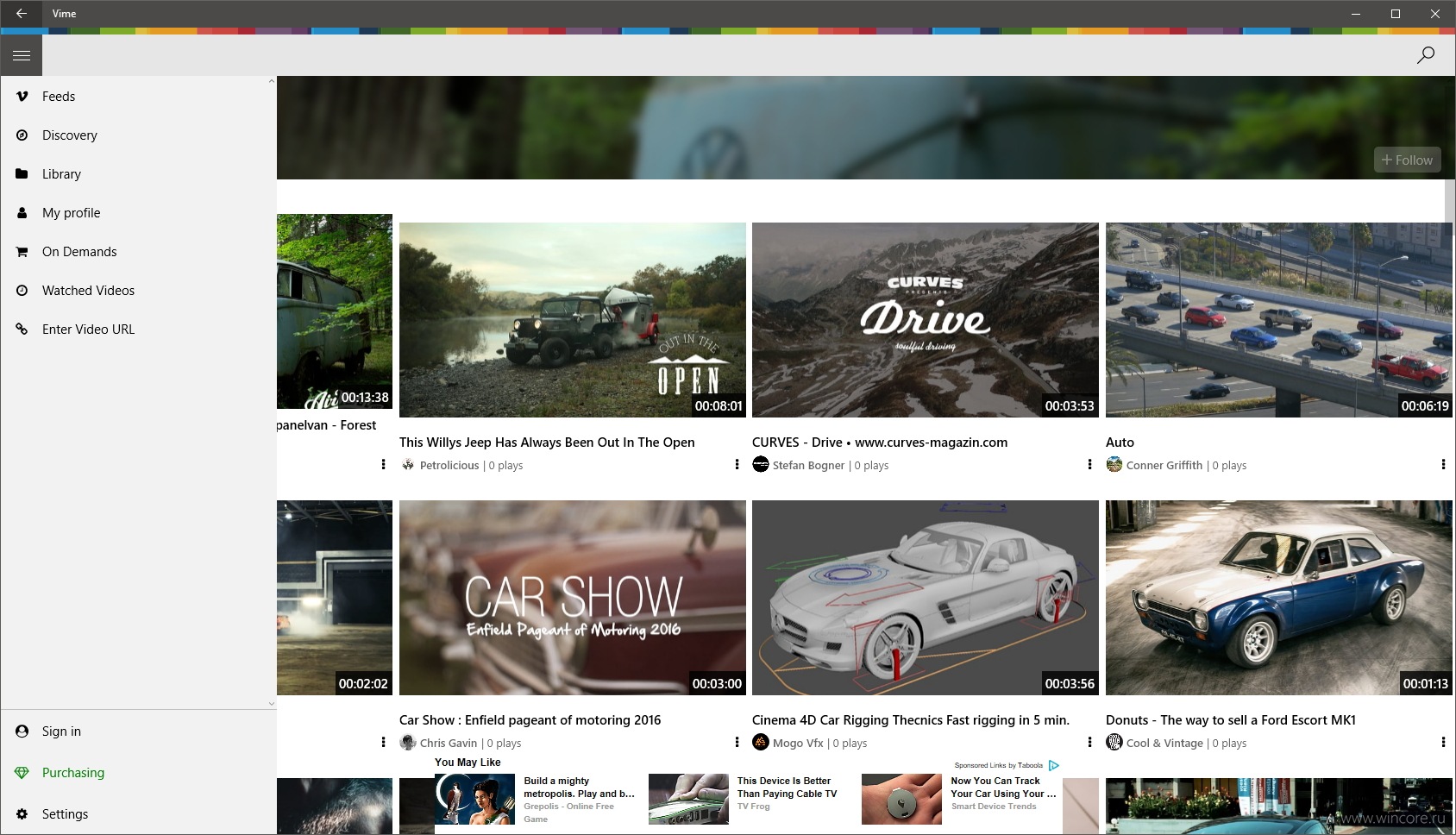The height and width of the screenshot is (835, 1456).
Task: Open Cool & Vintage channel link
Action: click(x=1164, y=743)
